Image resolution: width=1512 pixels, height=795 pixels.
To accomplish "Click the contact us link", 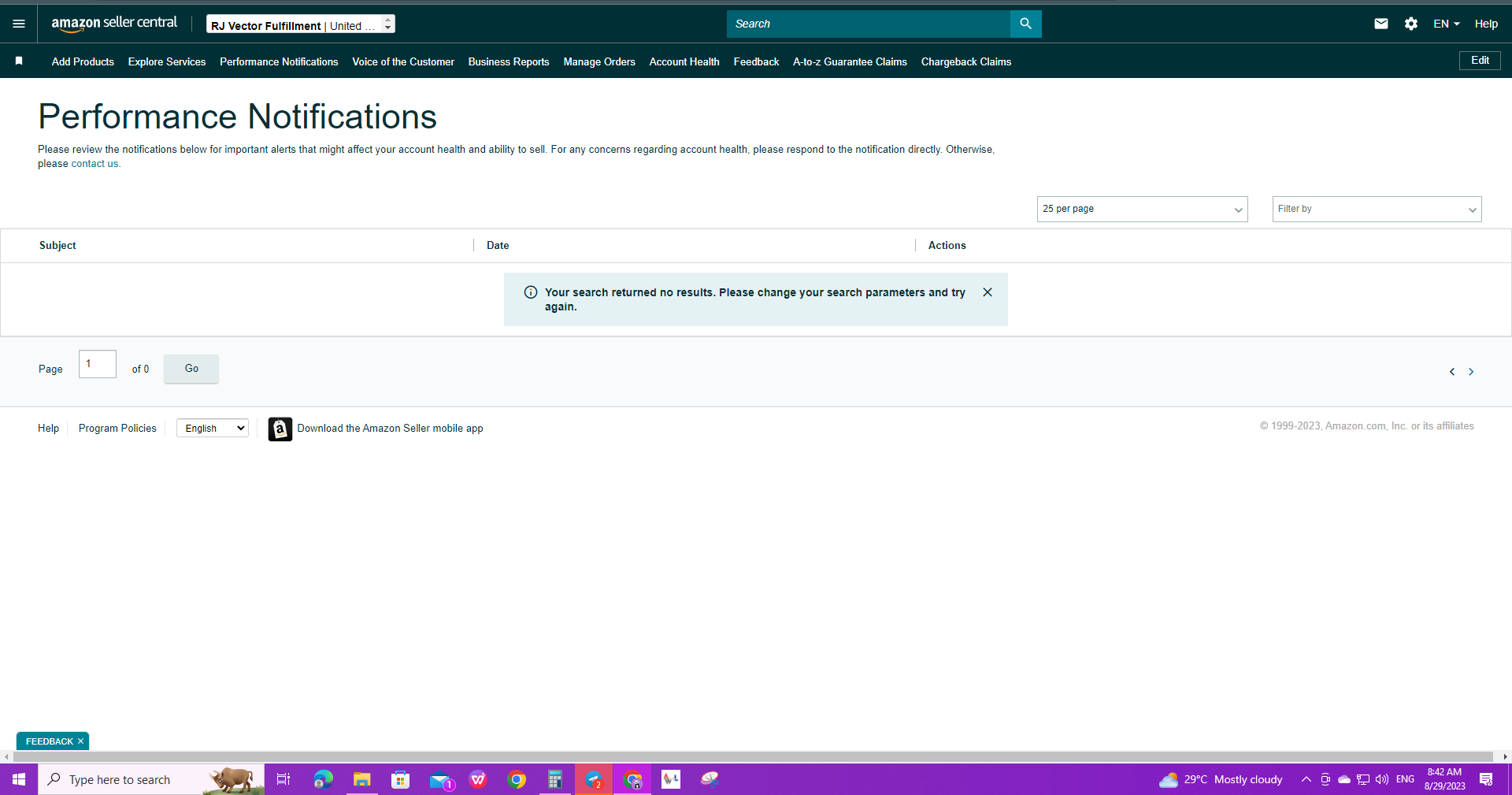I will coord(94,164).
